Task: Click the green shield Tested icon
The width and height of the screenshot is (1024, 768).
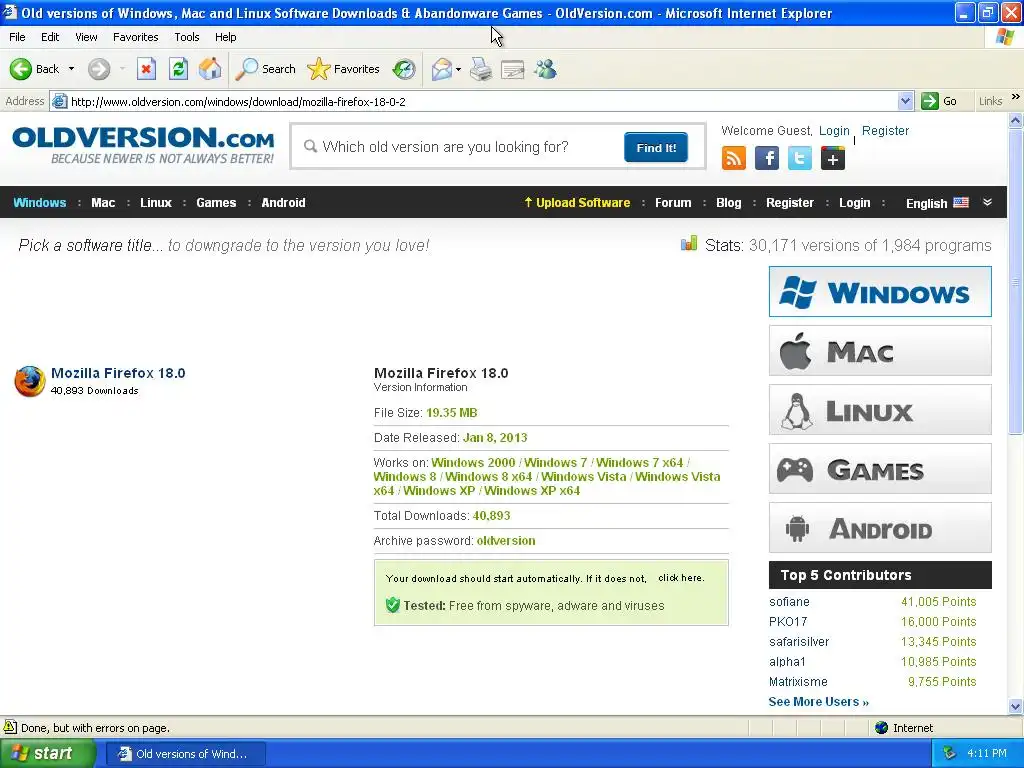Action: tap(392, 605)
